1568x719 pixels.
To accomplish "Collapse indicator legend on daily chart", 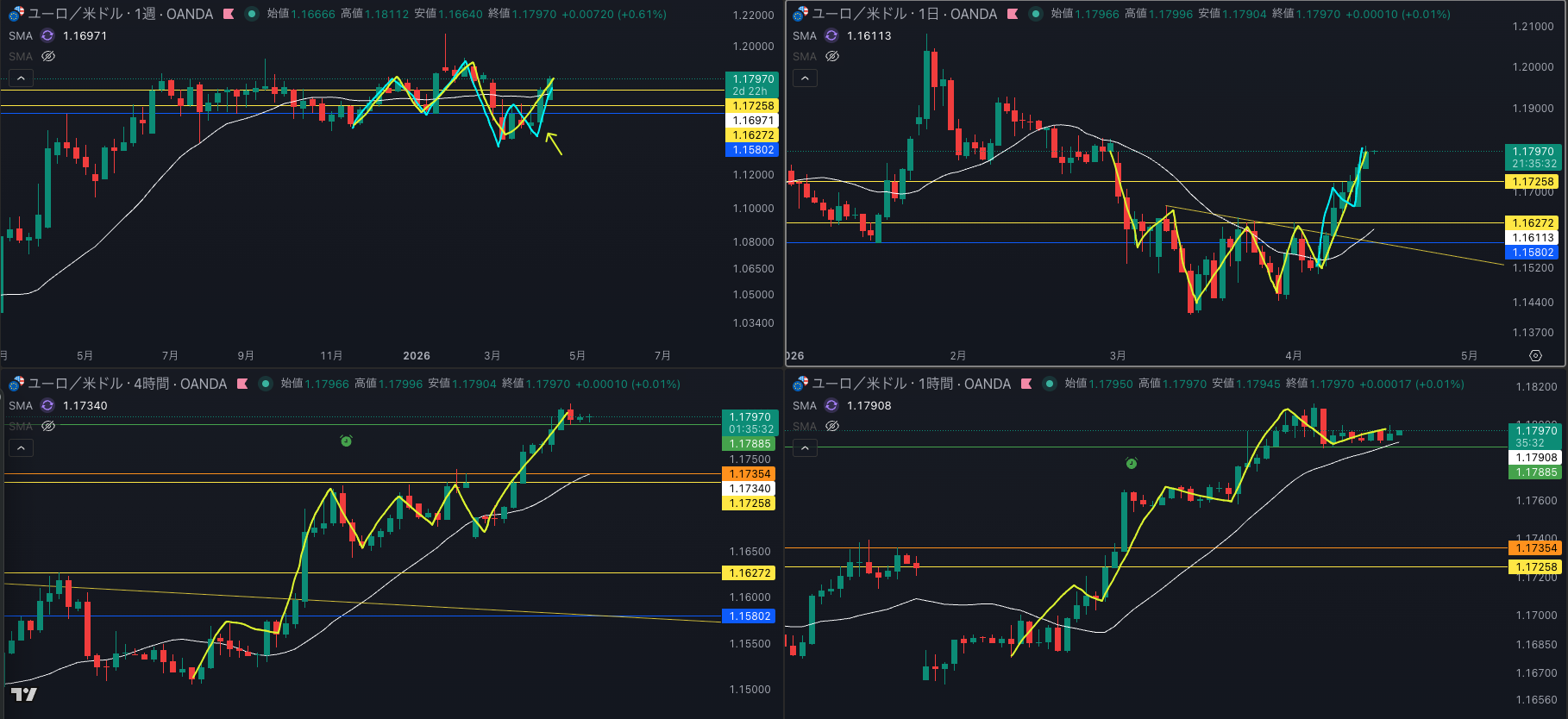I will tap(805, 78).
